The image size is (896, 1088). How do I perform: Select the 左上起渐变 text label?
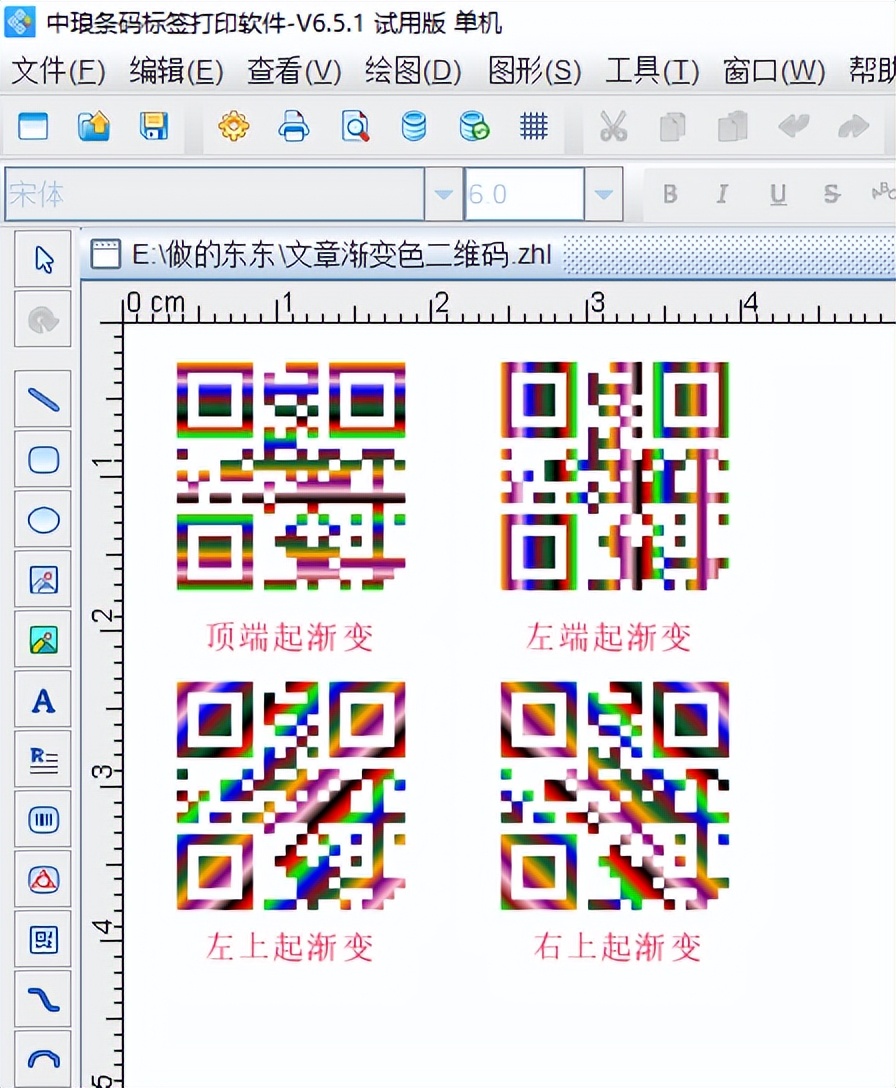(x=289, y=946)
